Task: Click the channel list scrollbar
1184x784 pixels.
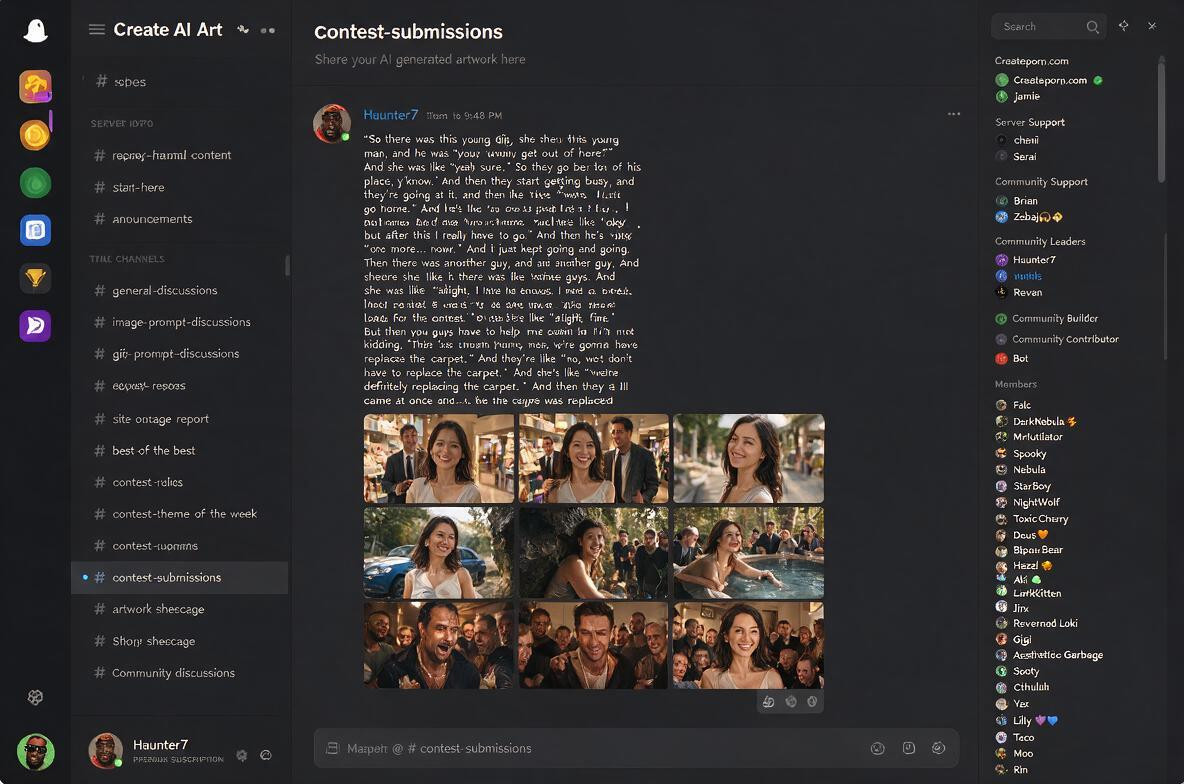Action: pos(287,265)
